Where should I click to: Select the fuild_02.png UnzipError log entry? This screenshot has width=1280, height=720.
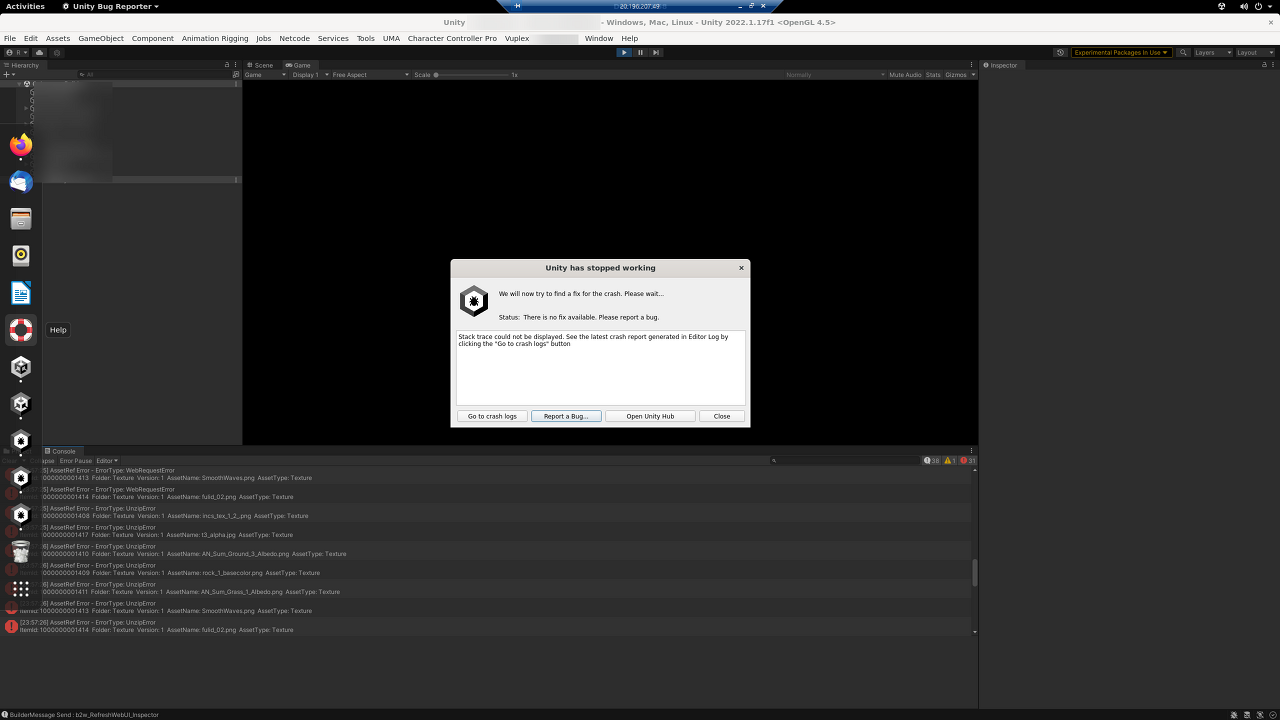[x=485, y=626]
